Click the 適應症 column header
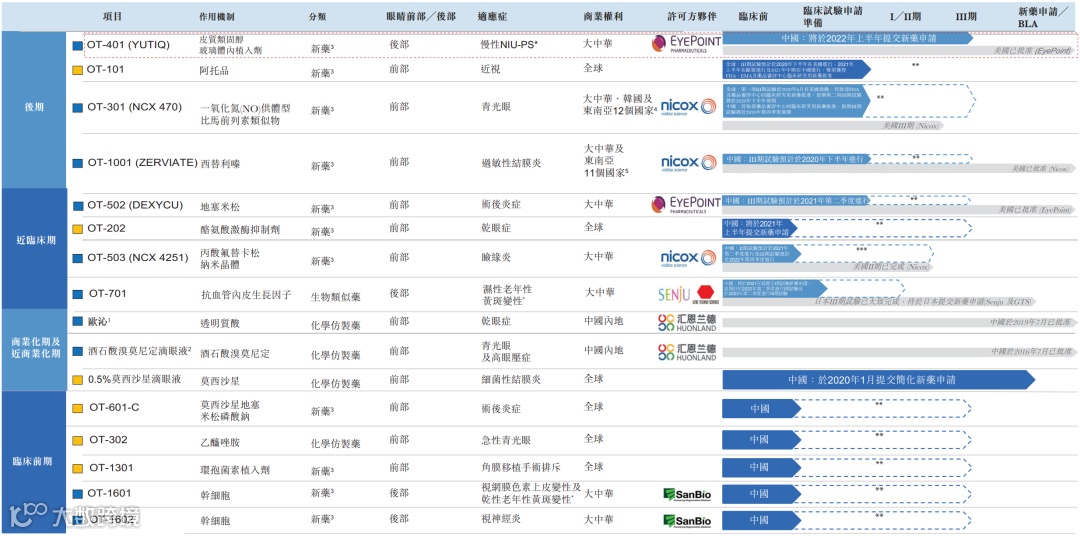The image size is (1080, 536). tap(492, 16)
